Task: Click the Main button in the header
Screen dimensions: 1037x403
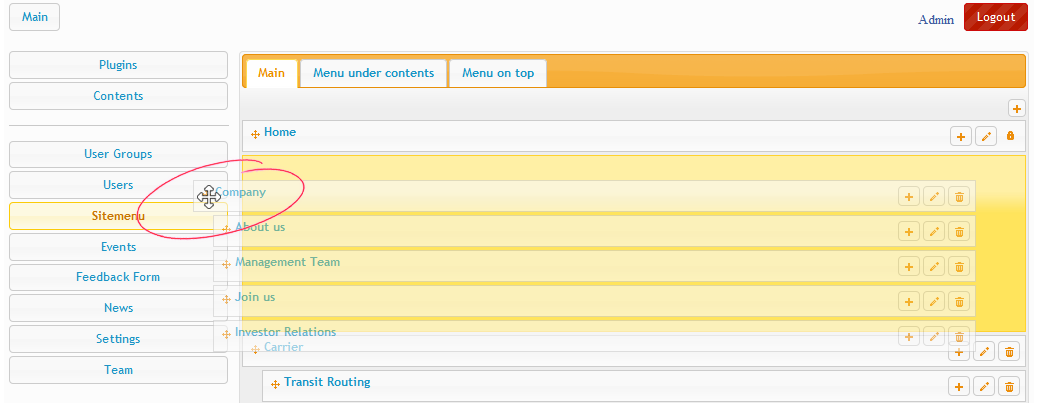Action: tap(35, 17)
